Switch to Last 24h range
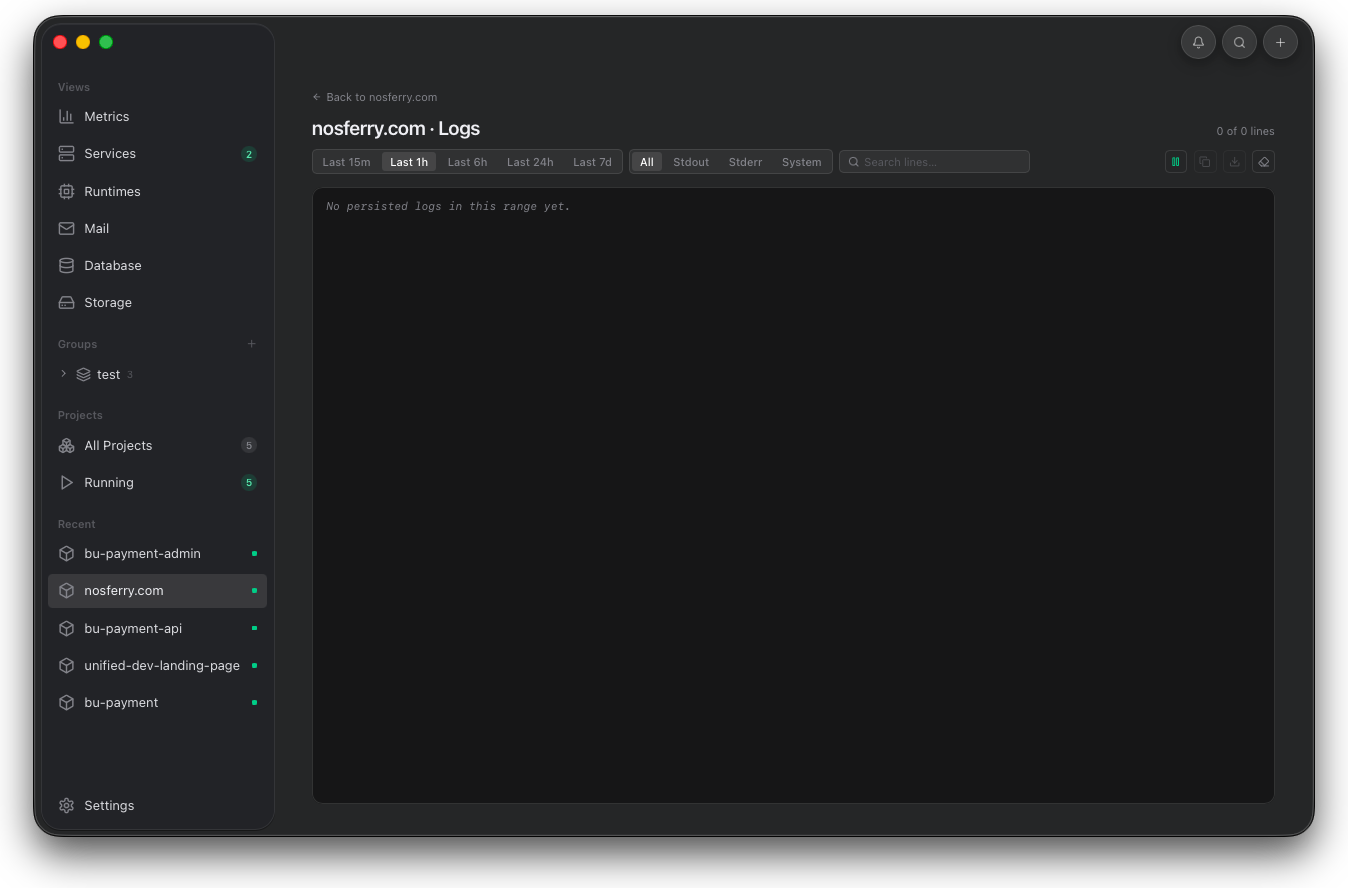The width and height of the screenshot is (1348, 888). (x=530, y=162)
